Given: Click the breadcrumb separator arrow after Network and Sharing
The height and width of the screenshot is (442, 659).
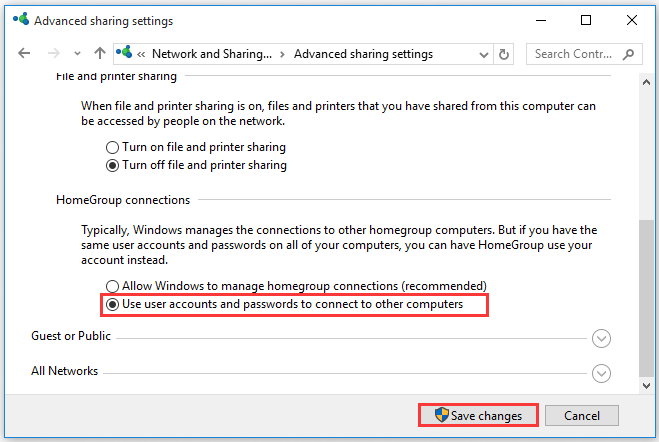Looking at the screenshot, I should [x=282, y=55].
